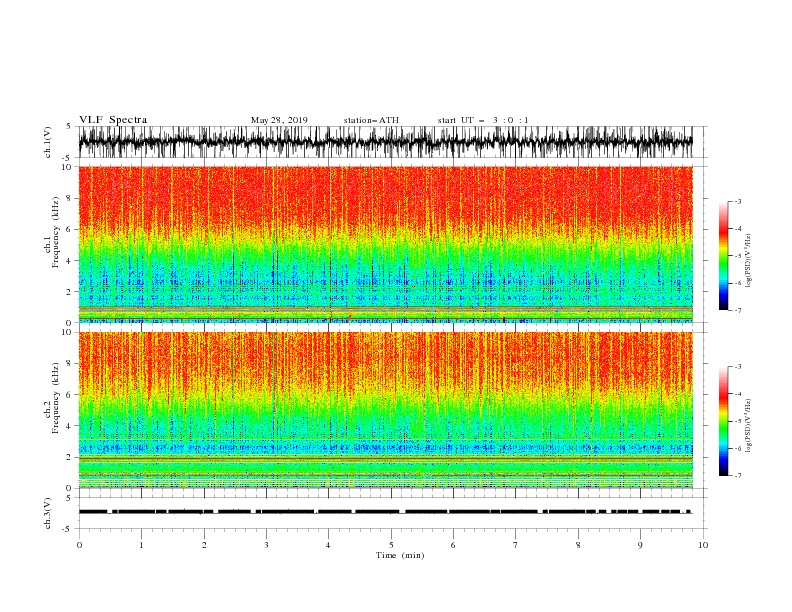Click time axis tick label "1"

click(141, 545)
